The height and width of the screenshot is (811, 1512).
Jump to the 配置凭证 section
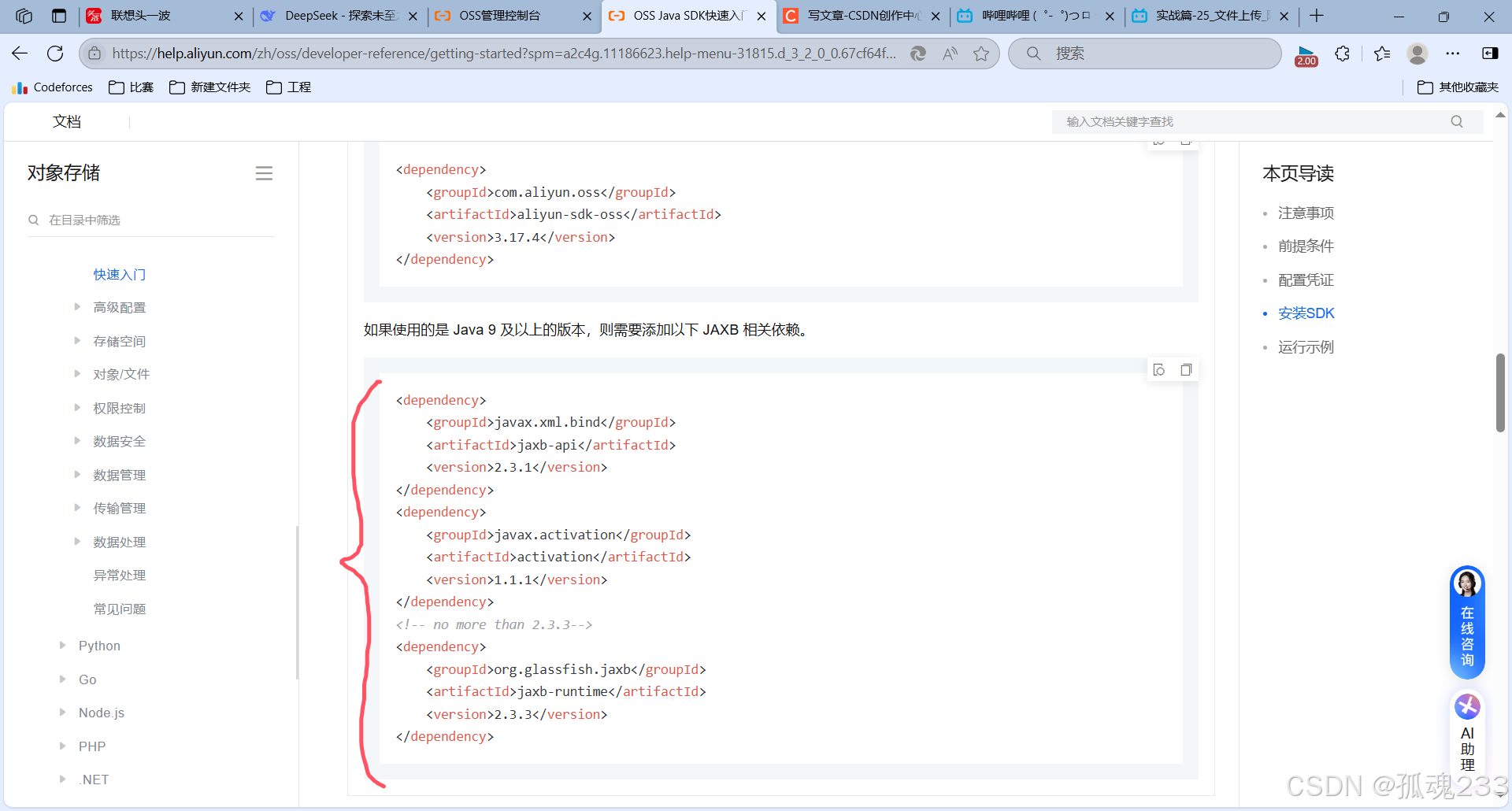click(1306, 280)
